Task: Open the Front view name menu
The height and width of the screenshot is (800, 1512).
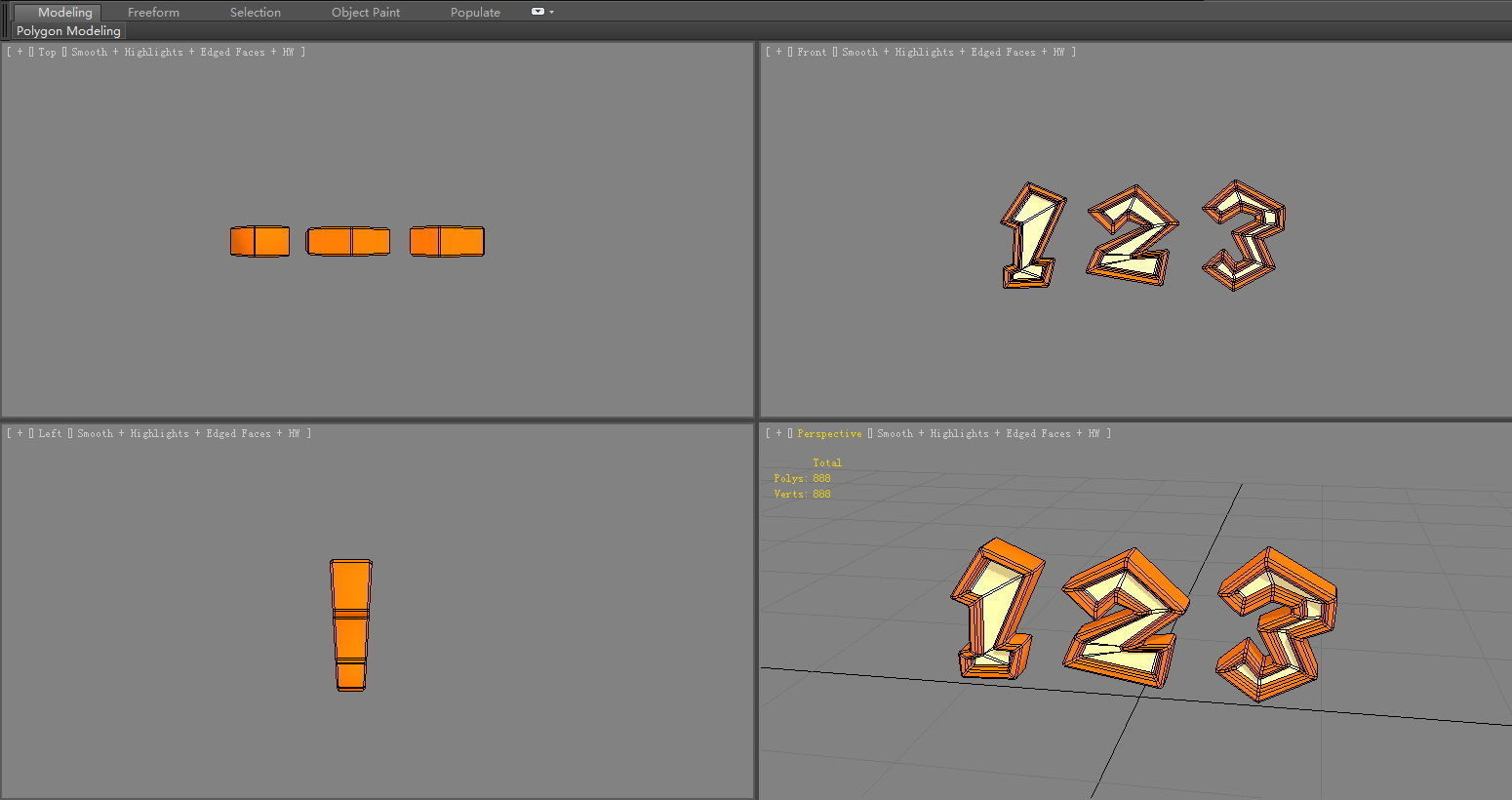Action: (812, 53)
